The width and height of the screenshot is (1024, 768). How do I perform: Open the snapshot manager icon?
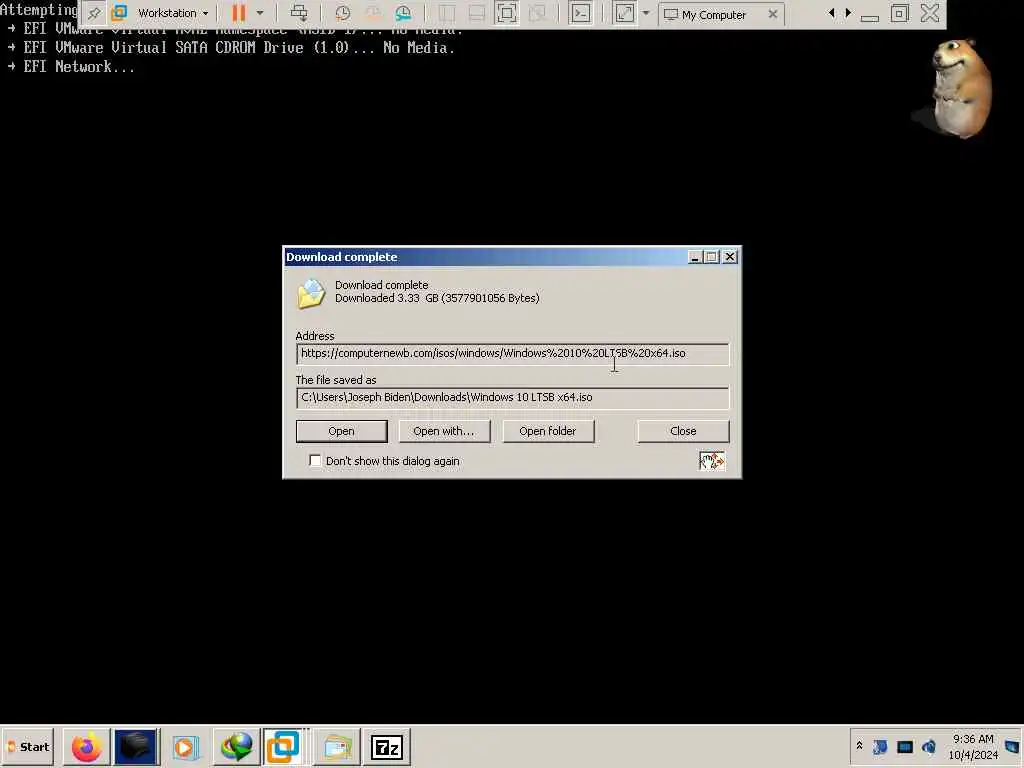tap(404, 13)
